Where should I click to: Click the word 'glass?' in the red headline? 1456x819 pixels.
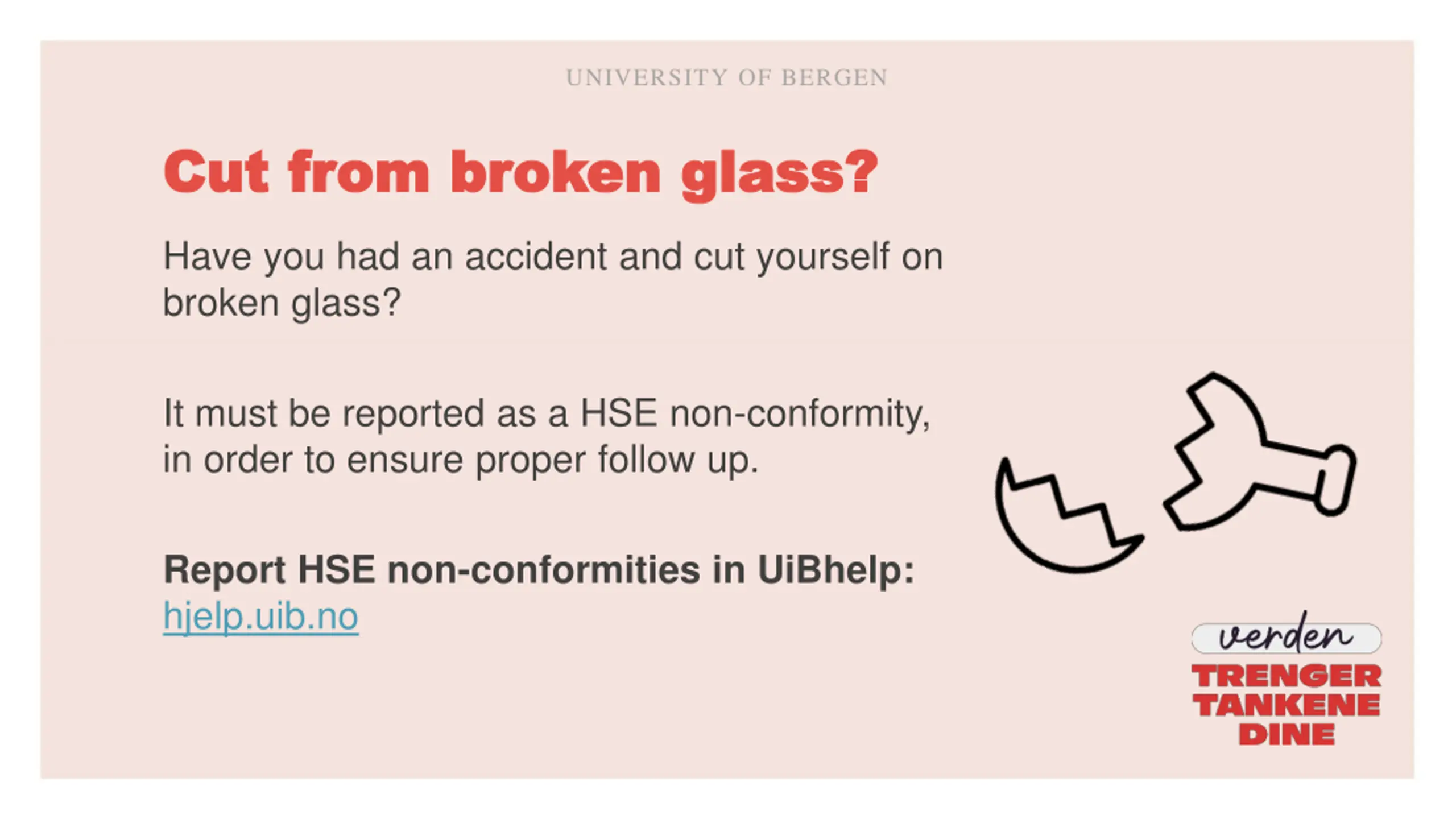[x=780, y=175]
